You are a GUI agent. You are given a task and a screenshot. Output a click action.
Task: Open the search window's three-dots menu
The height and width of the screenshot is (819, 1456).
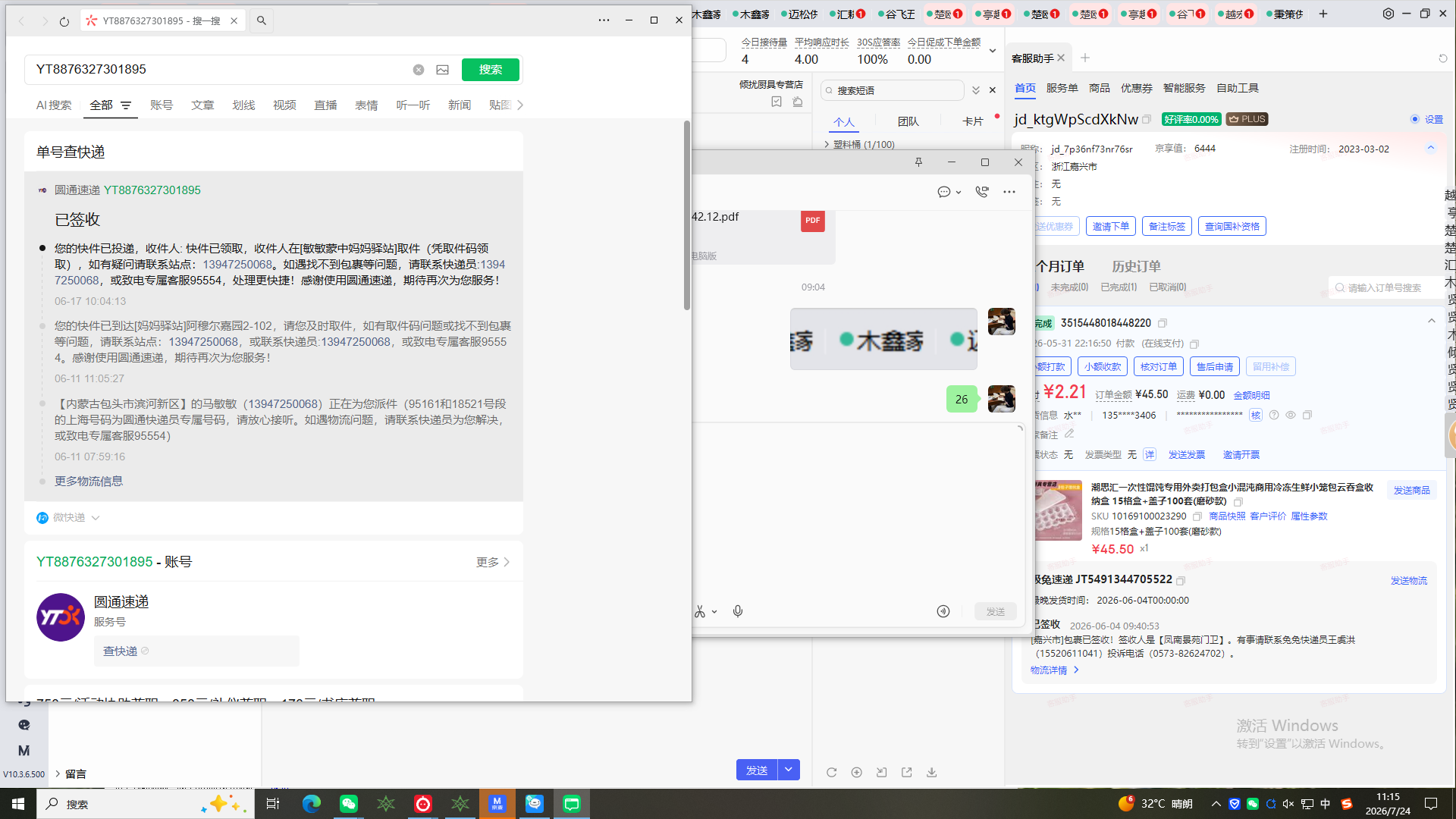[x=604, y=20]
